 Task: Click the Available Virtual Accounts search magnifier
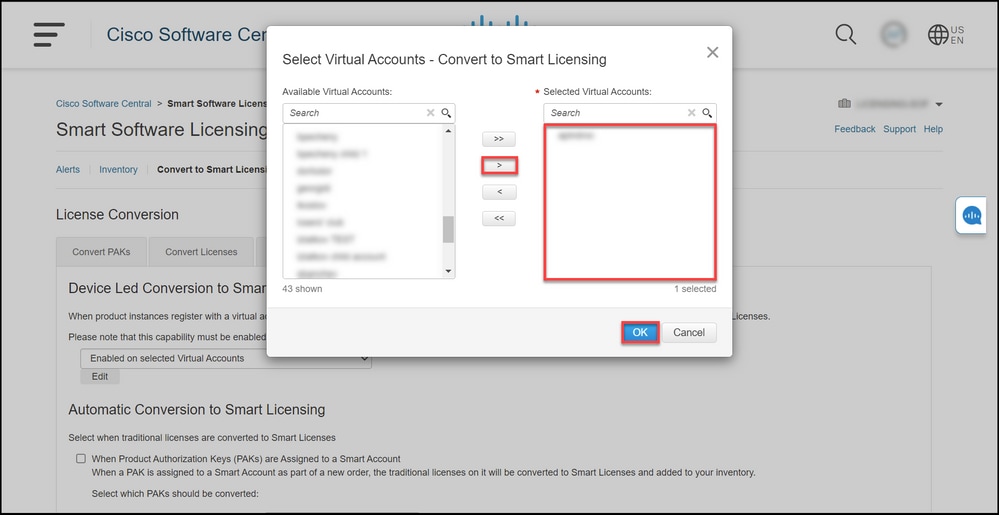446,113
